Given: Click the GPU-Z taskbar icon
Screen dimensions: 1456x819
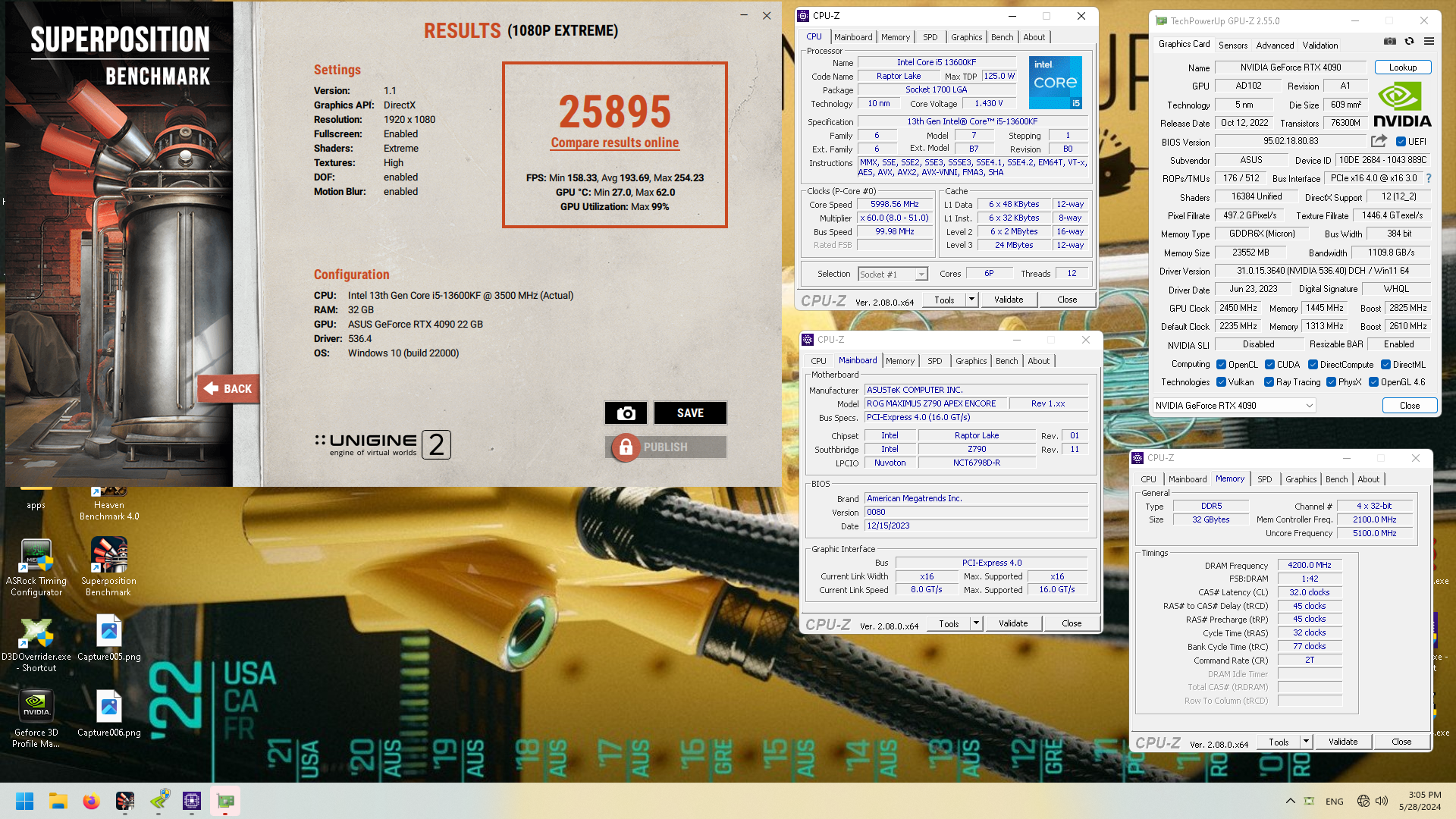Looking at the screenshot, I should coord(225,801).
